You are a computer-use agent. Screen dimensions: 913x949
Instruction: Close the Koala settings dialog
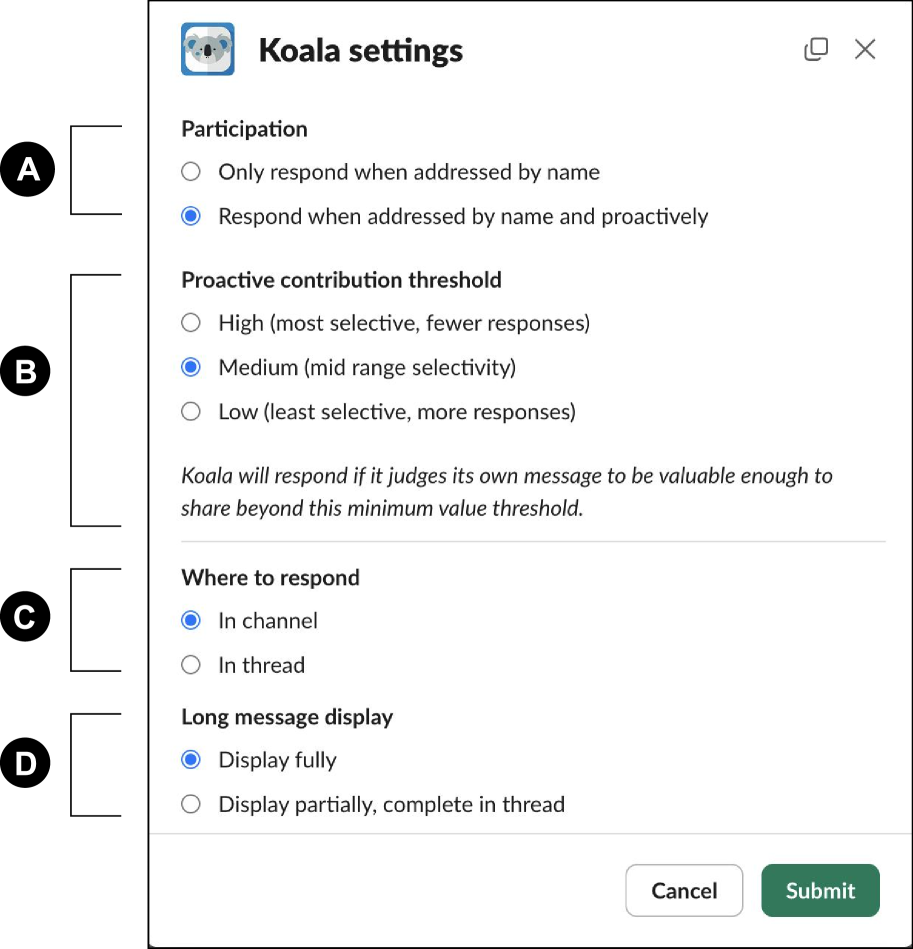pyautogui.click(x=865, y=49)
